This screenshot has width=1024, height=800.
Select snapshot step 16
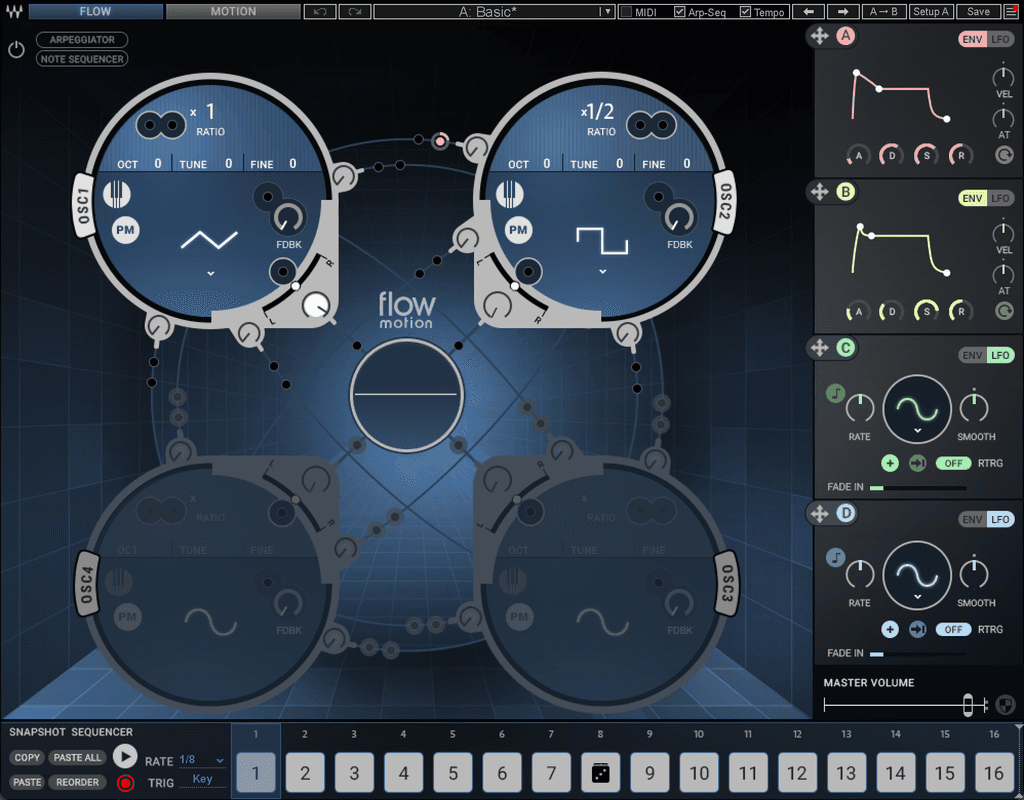993,773
